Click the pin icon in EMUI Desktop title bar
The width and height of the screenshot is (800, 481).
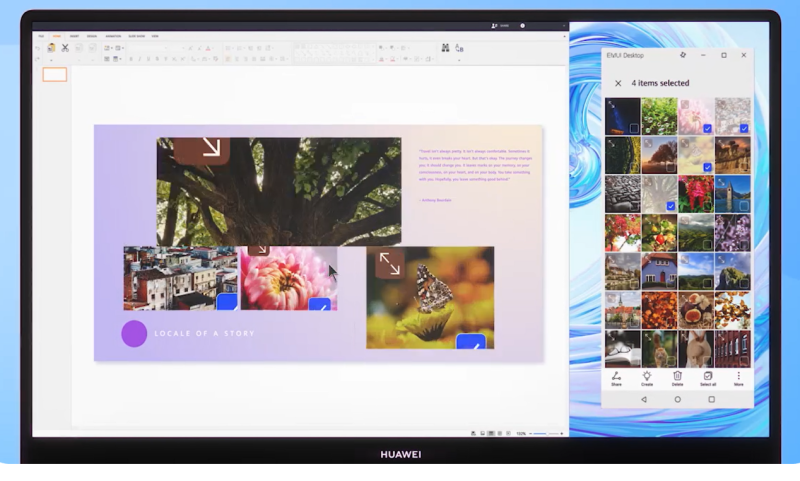683,55
